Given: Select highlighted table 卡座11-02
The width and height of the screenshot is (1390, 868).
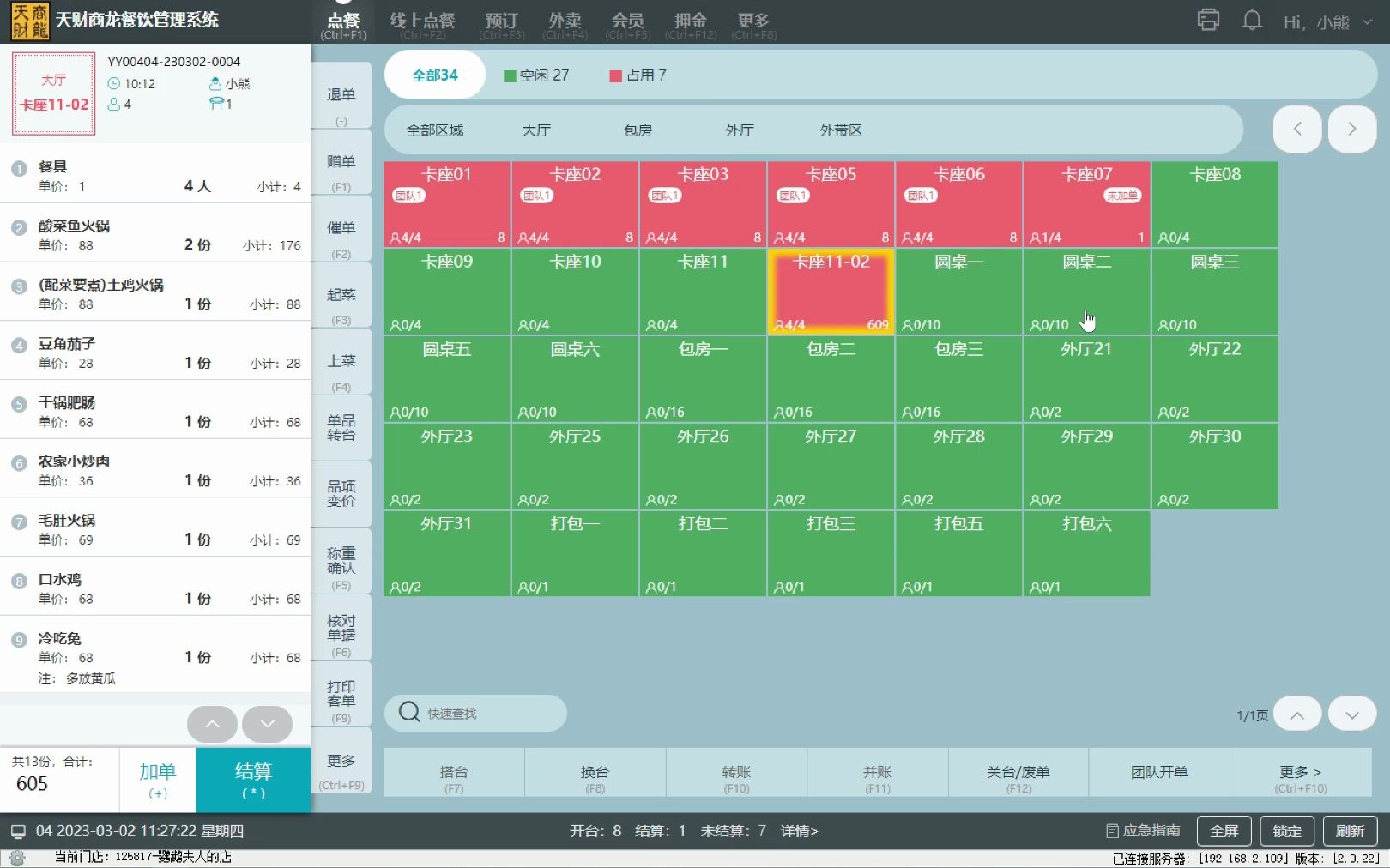Looking at the screenshot, I should point(831,292).
